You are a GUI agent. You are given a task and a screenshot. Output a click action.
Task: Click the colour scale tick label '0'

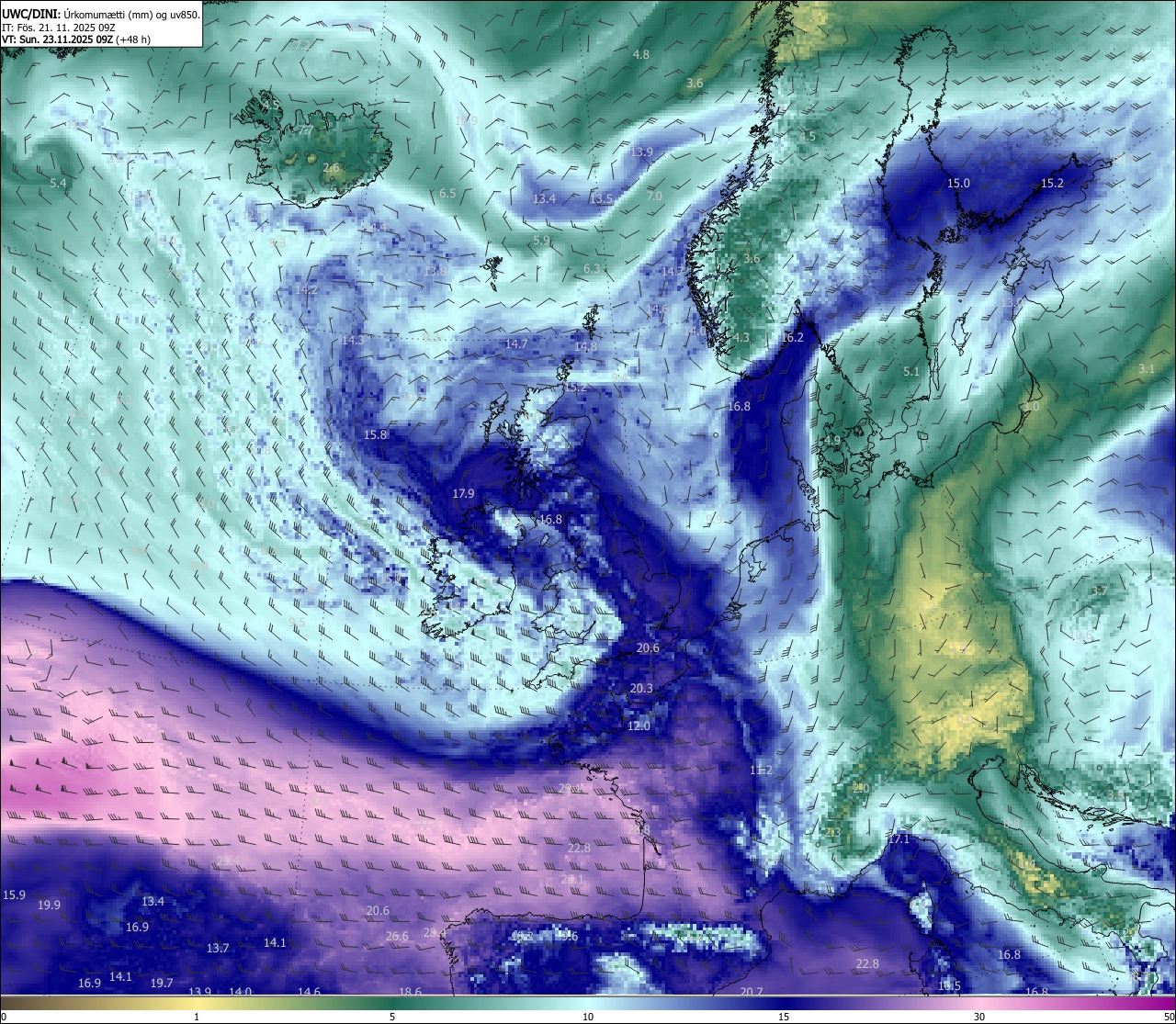click(x=4, y=1017)
